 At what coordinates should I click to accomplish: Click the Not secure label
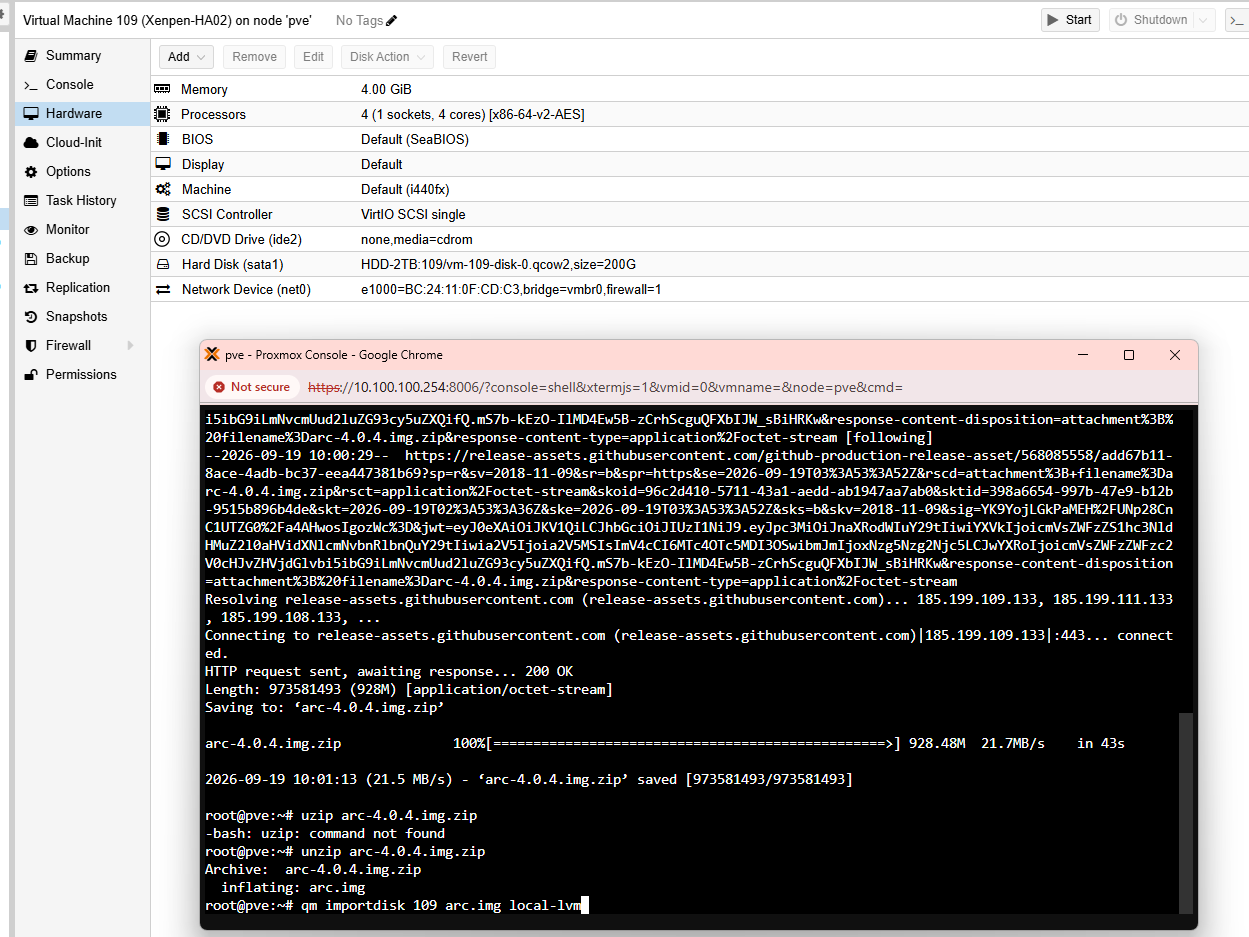[x=260, y=387]
